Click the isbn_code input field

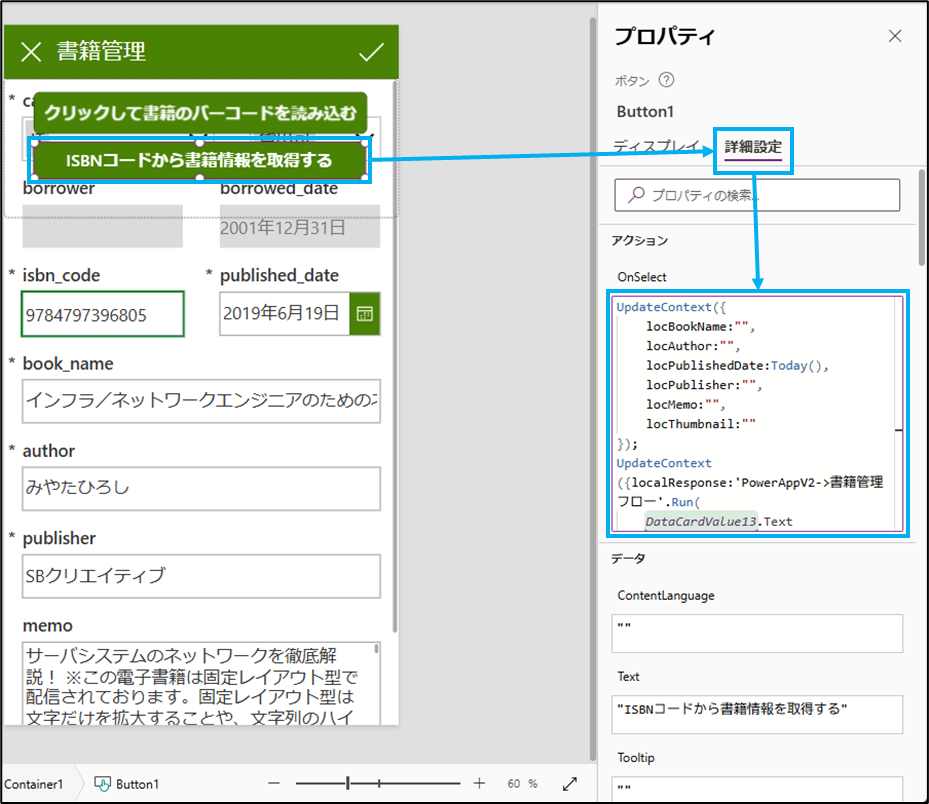tap(102, 314)
